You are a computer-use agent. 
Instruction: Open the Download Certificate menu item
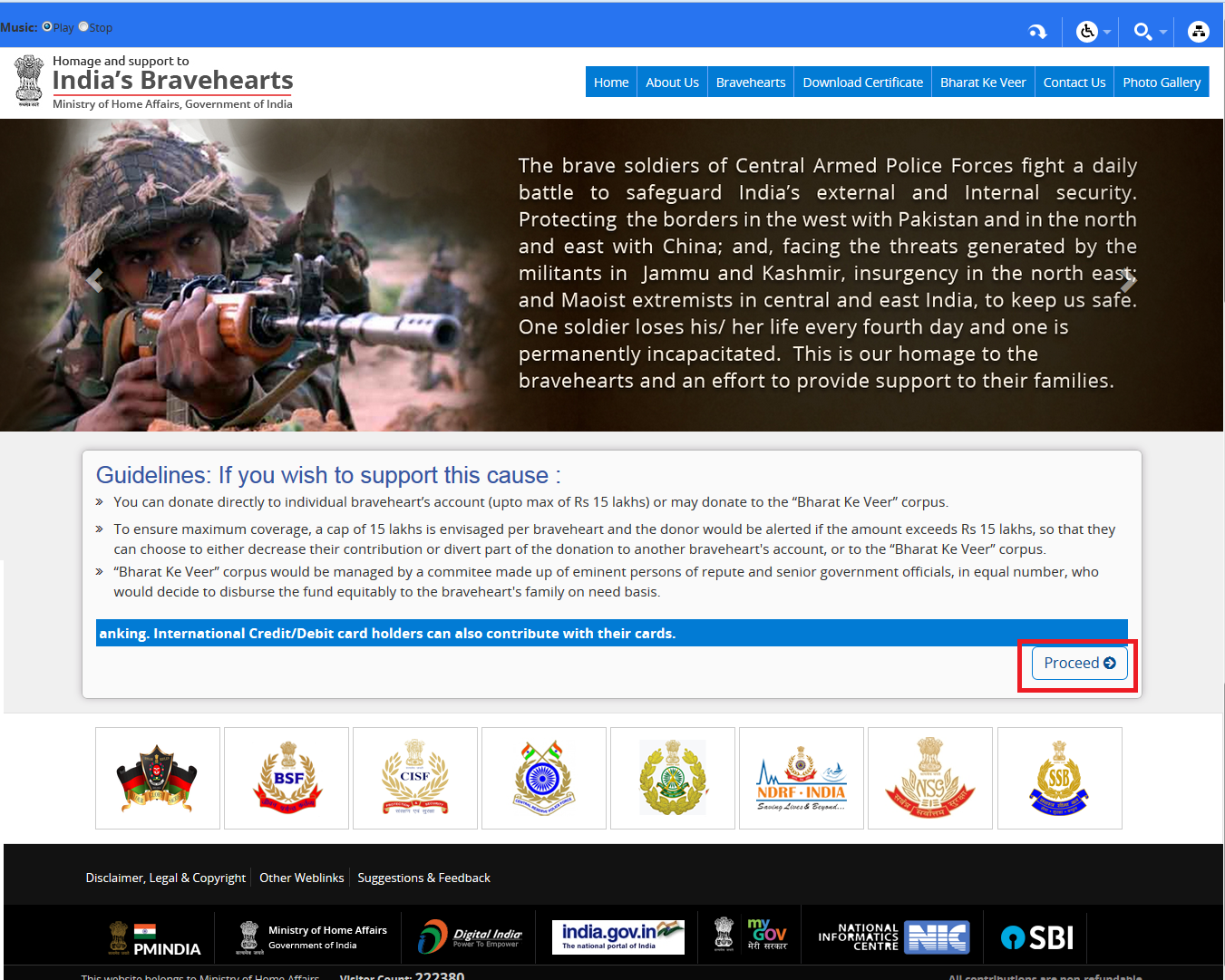coord(861,82)
